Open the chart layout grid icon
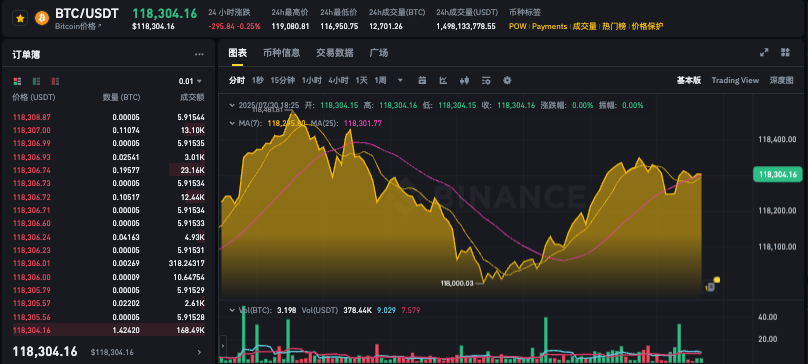808x364 pixels. click(x=785, y=52)
